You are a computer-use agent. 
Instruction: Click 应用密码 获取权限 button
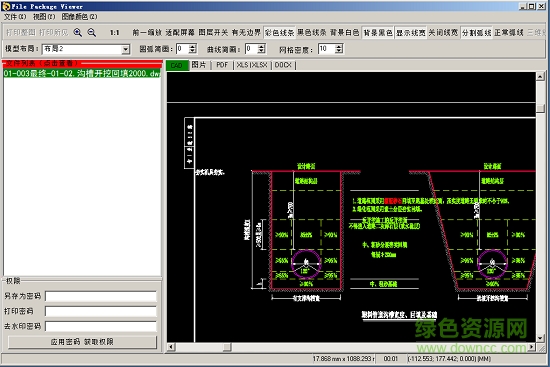pyautogui.click(x=82, y=342)
